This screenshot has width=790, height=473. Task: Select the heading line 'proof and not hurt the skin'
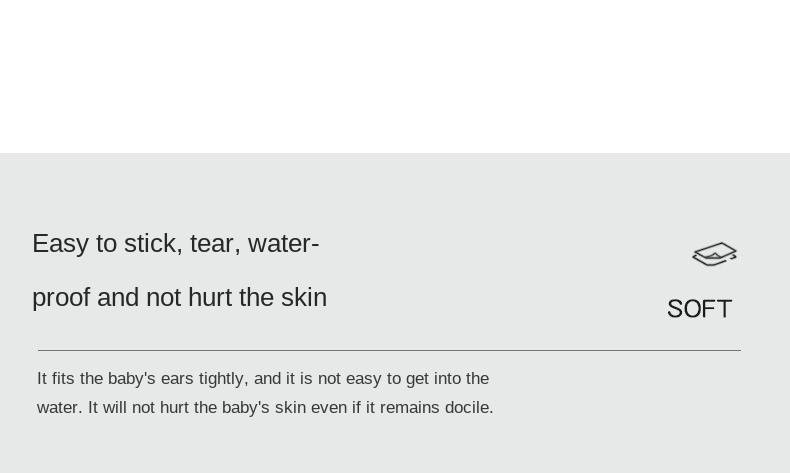coord(179,297)
